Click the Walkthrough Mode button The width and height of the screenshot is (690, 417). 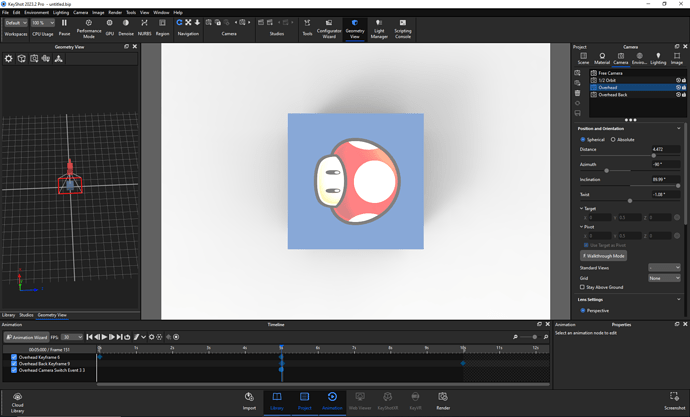[603, 256]
